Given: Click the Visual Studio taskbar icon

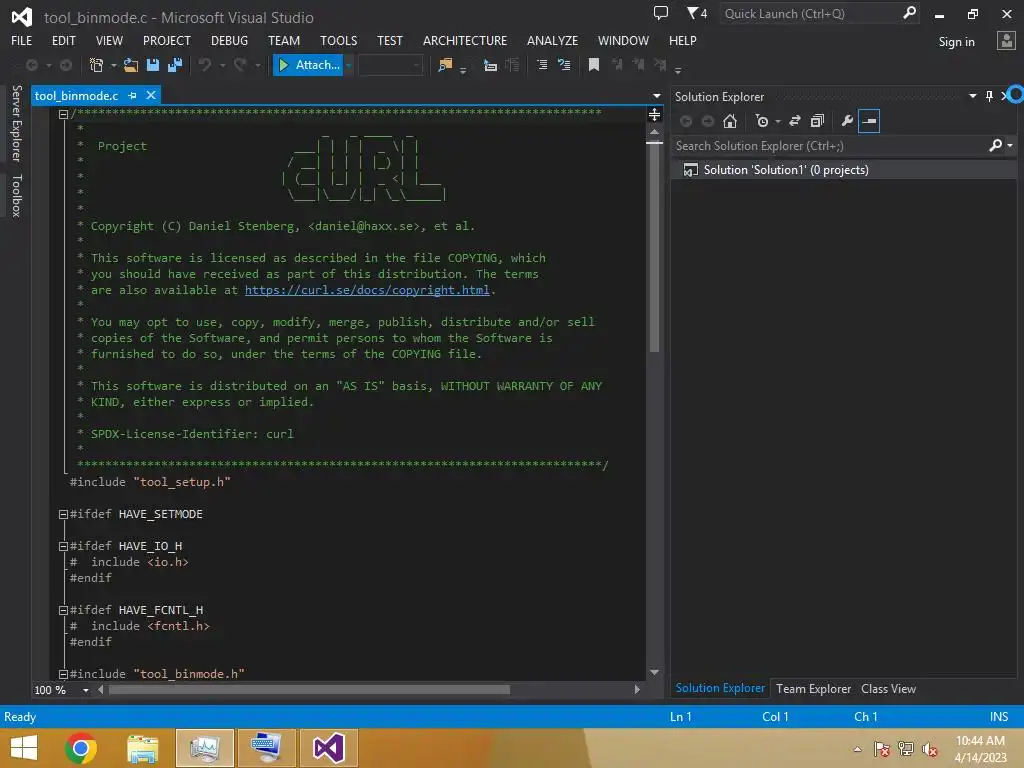Looking at the screenshot, I should coord(328,748).
